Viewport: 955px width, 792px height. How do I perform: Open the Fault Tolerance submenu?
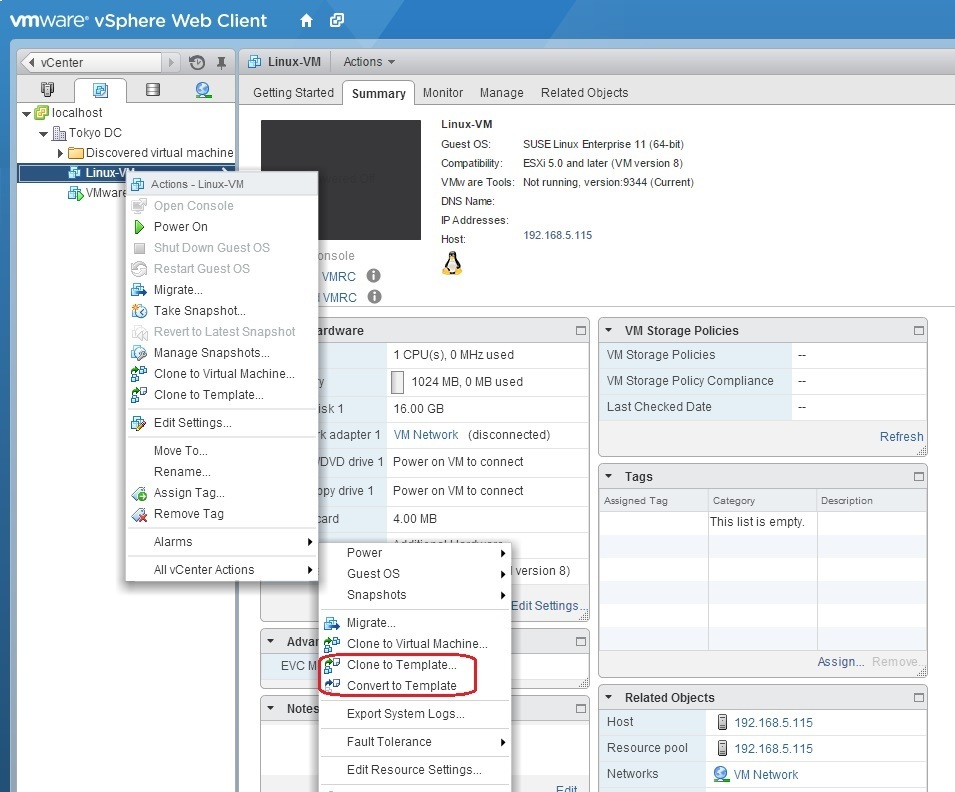coord(415,741)
